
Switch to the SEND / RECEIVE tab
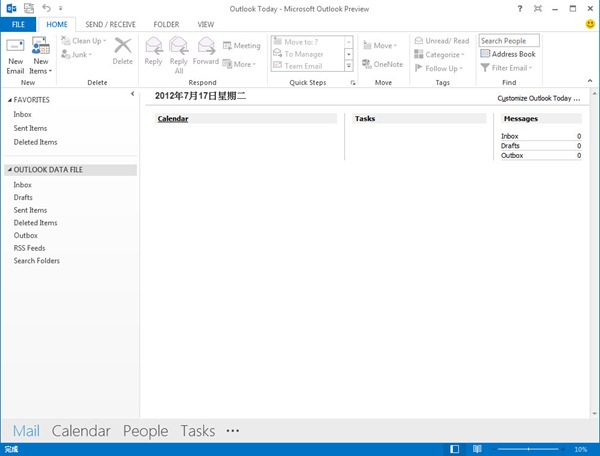coord(110,24)
